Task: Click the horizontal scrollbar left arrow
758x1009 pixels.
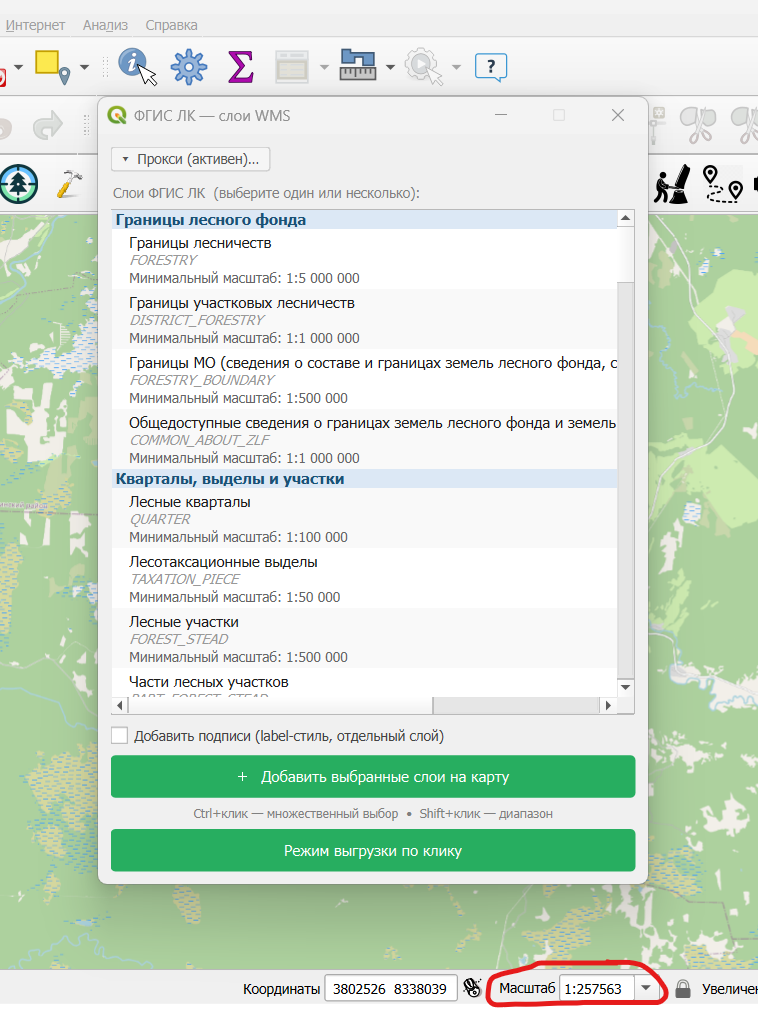Action: click(120, 705)
